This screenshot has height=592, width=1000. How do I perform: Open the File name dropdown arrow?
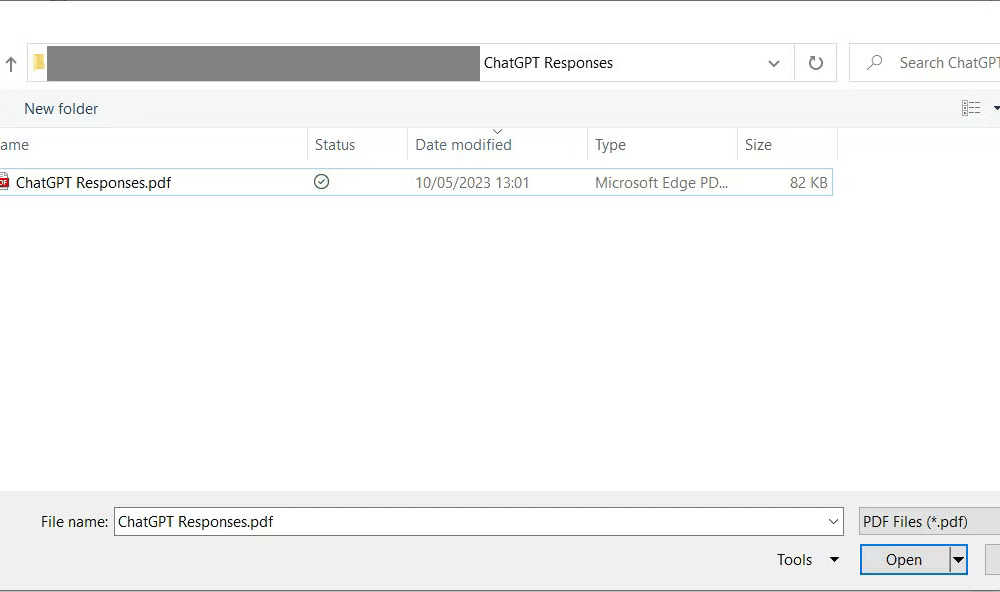point(833,521)
